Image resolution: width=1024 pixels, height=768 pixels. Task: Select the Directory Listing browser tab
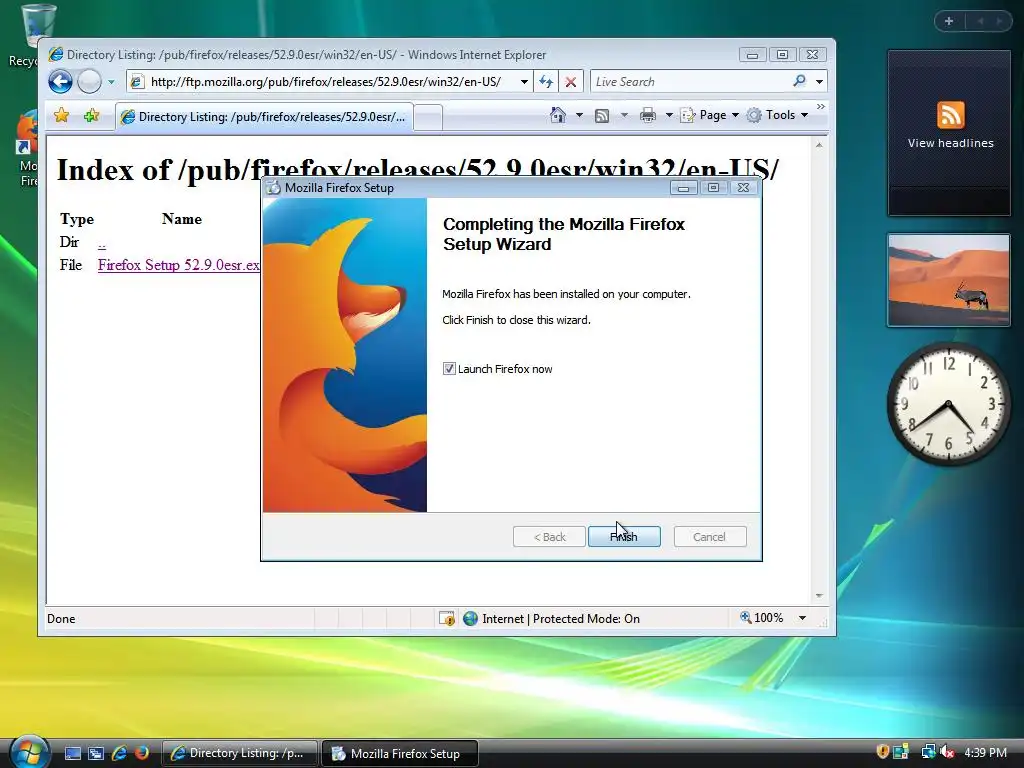pyautogui.click(x=264, y=117)
